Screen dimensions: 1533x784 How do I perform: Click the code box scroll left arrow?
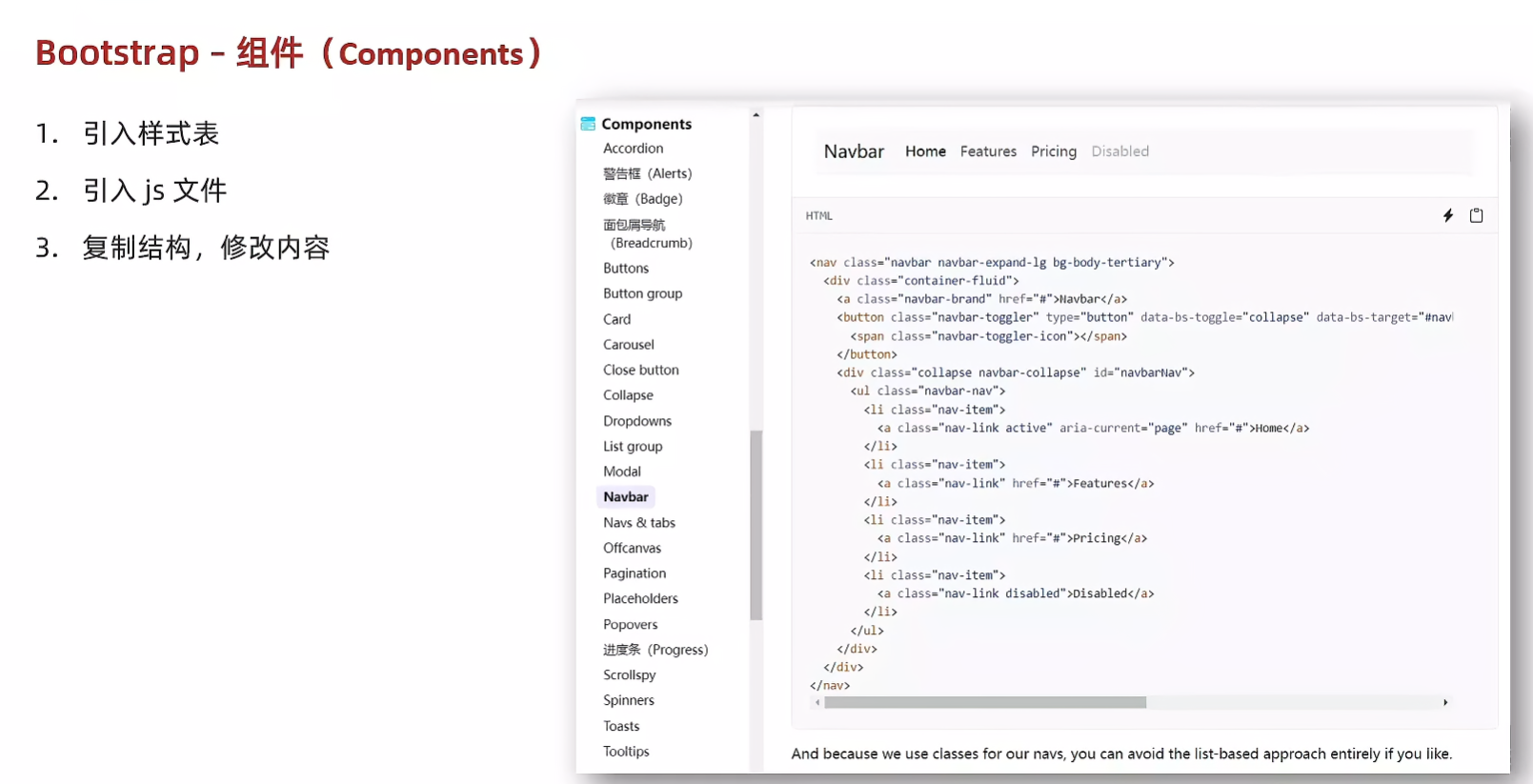click(x=817, y=702)
